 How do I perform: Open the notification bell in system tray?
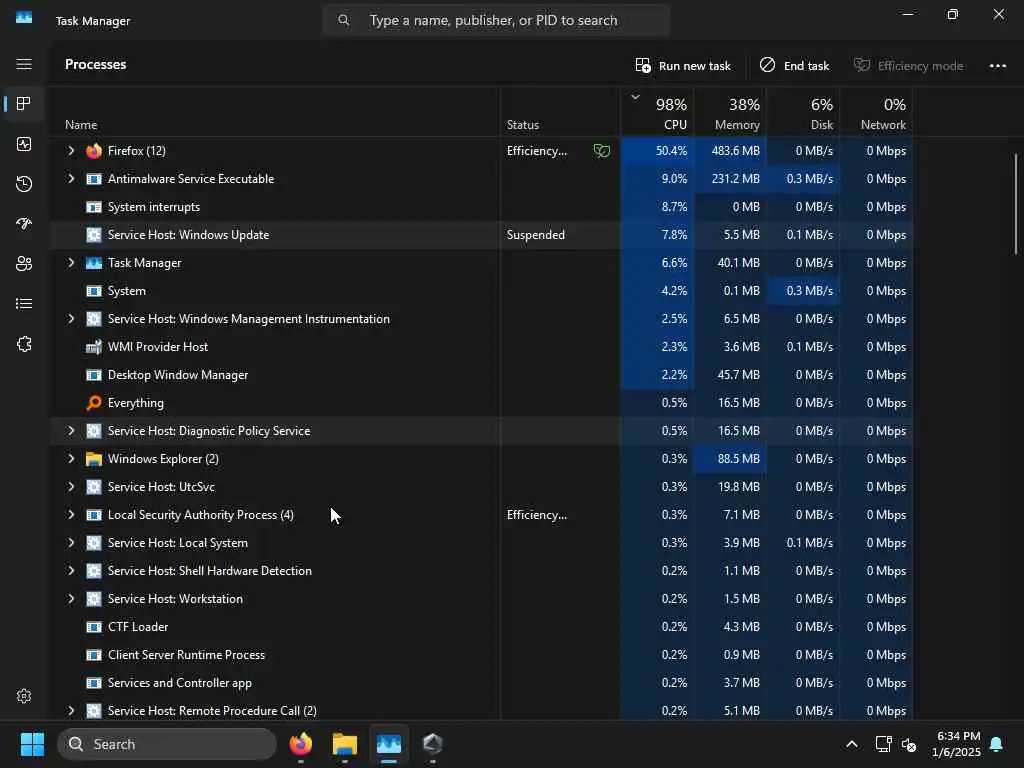point(997,744)
